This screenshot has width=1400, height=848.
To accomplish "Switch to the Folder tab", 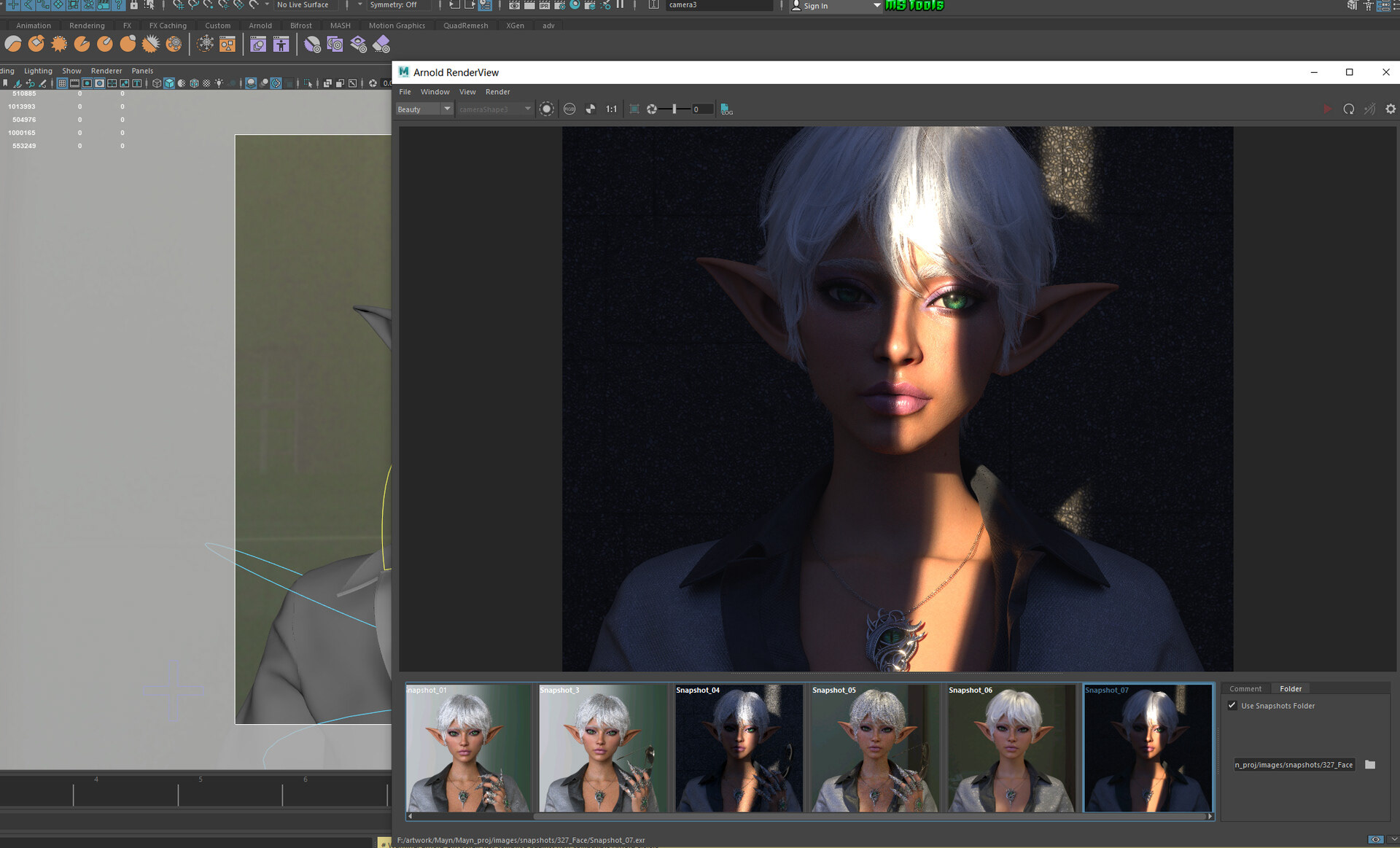I will 1290,689.
